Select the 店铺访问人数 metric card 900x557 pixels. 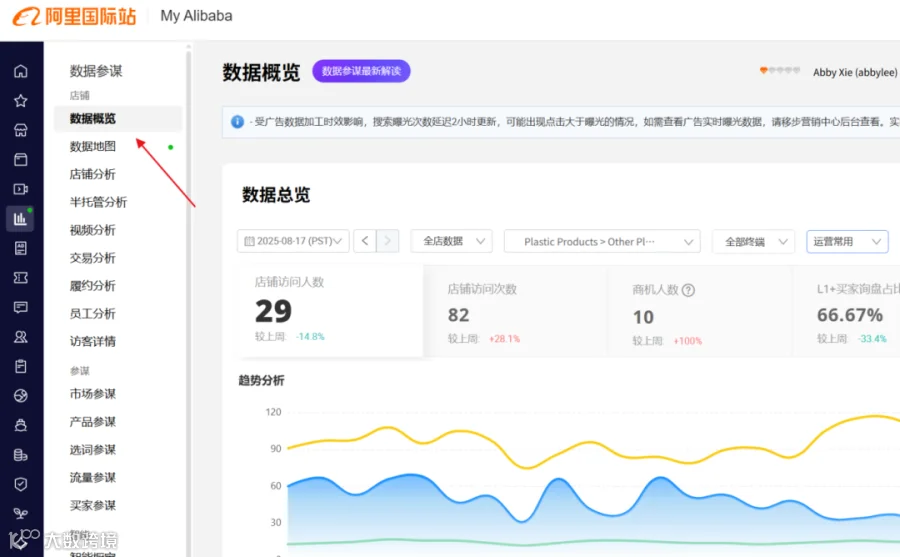(329, 311)
